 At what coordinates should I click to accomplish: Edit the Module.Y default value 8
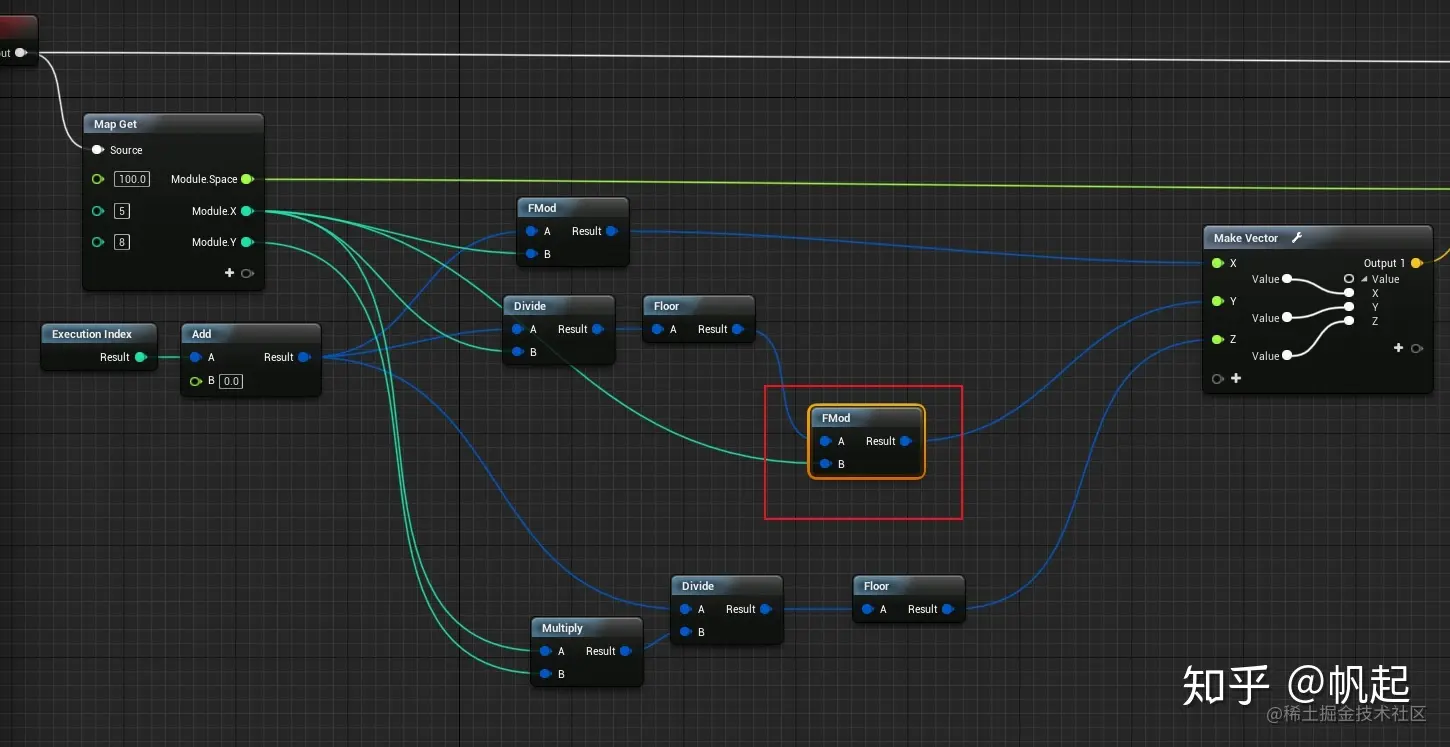(x=122, y=242)
